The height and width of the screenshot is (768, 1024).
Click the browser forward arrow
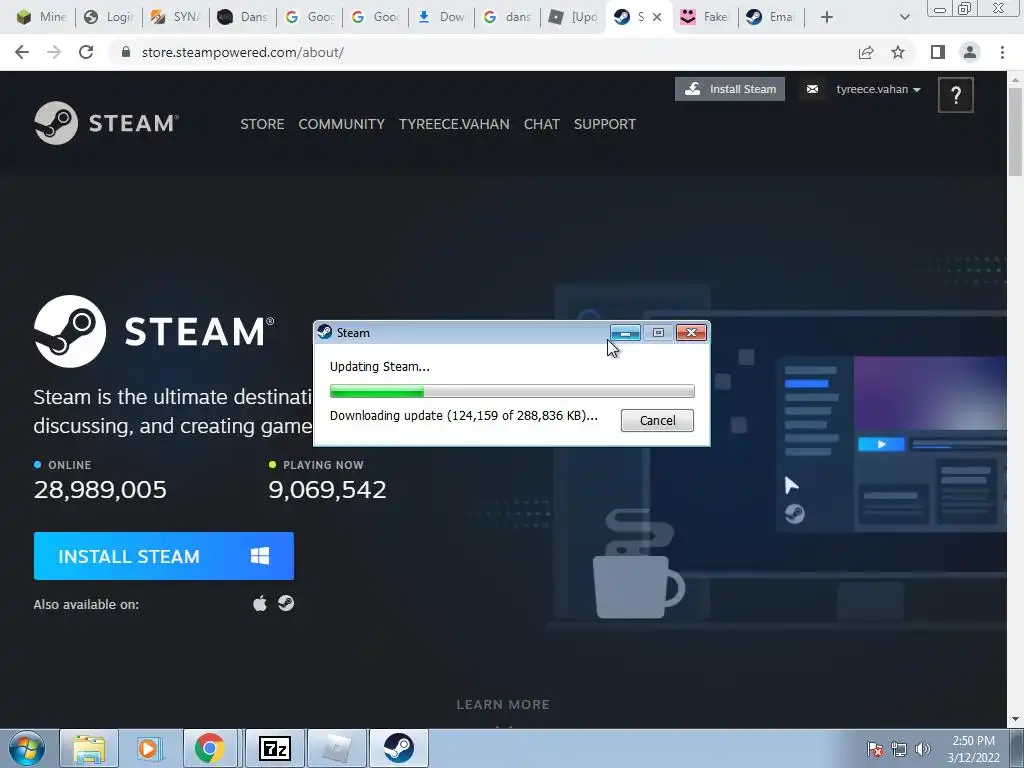[x=54, y=52]
